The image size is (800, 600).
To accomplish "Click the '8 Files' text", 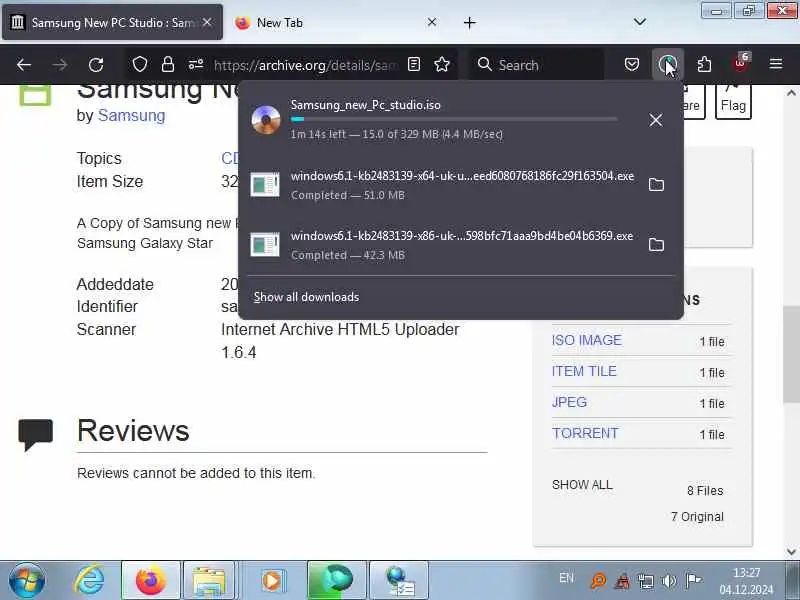I will coord(705,491).
